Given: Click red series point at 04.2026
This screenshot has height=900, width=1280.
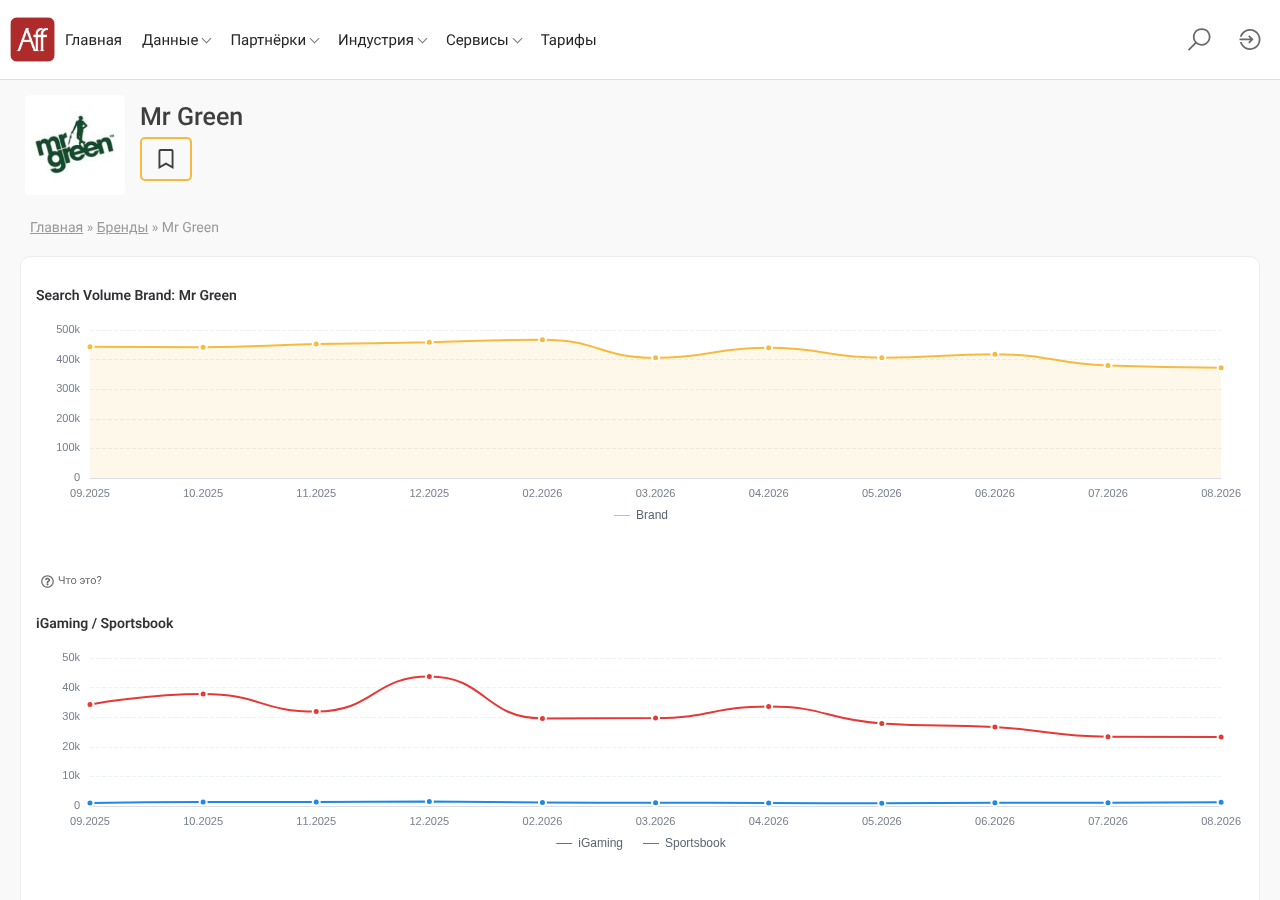Looking at the screenshot, I should coord(769,706).
